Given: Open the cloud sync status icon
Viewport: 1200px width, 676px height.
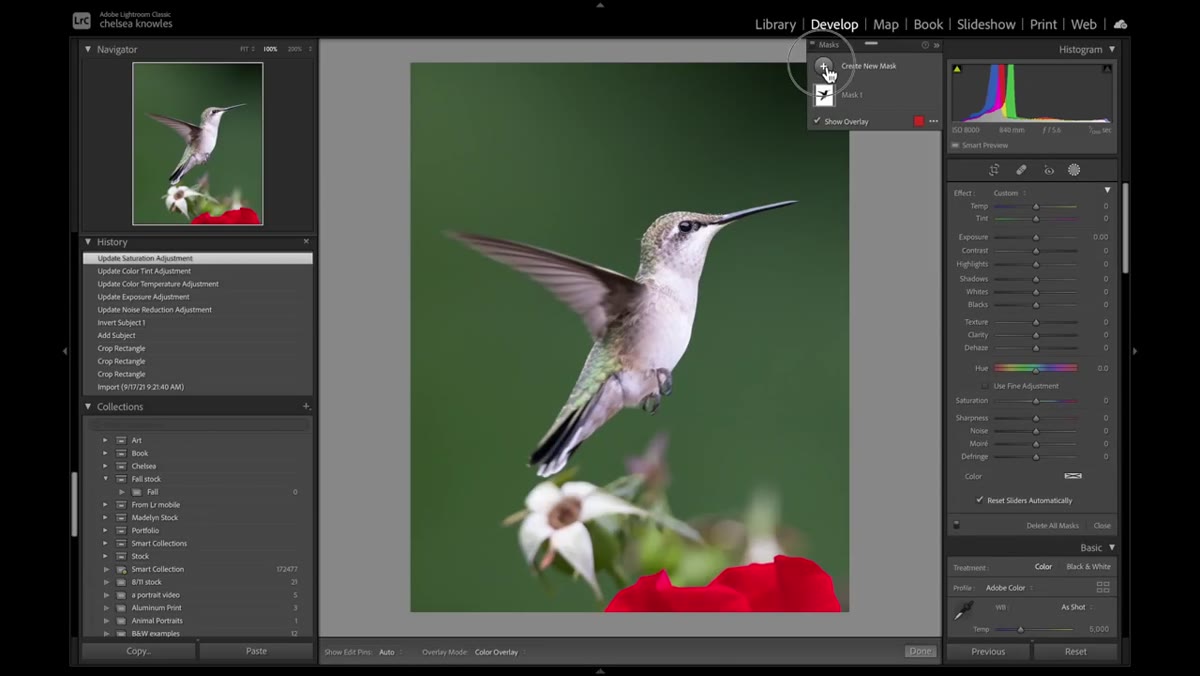Looking at the screenshot, I should [1120, 24].
